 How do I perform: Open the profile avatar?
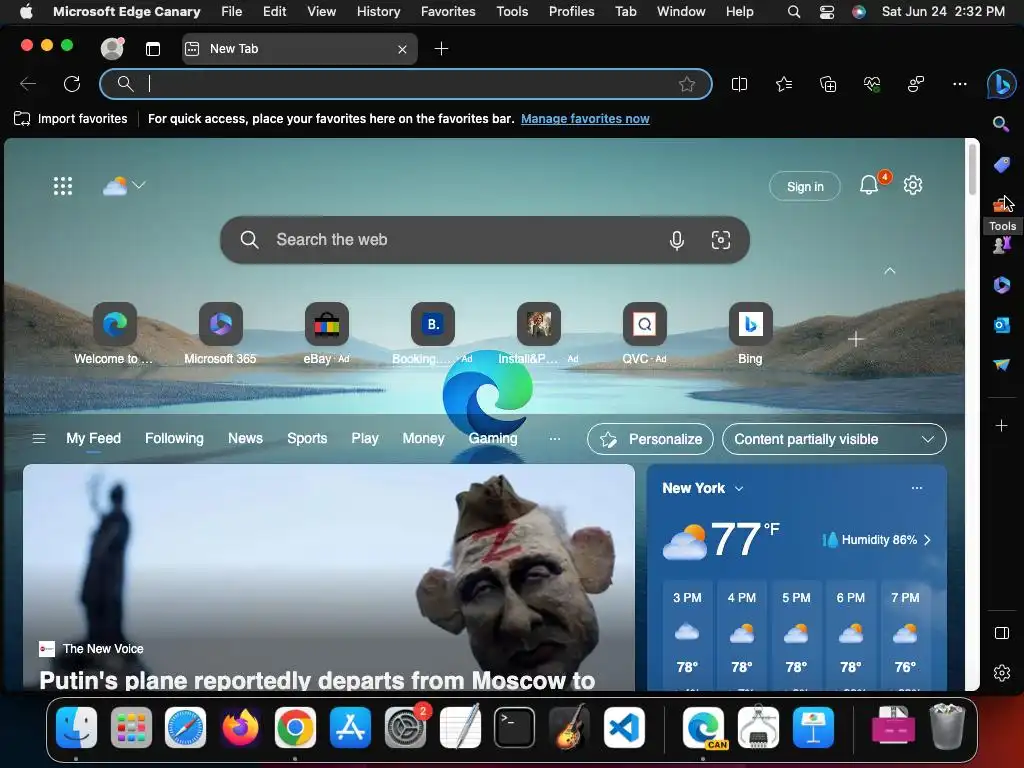click(112, 48)
